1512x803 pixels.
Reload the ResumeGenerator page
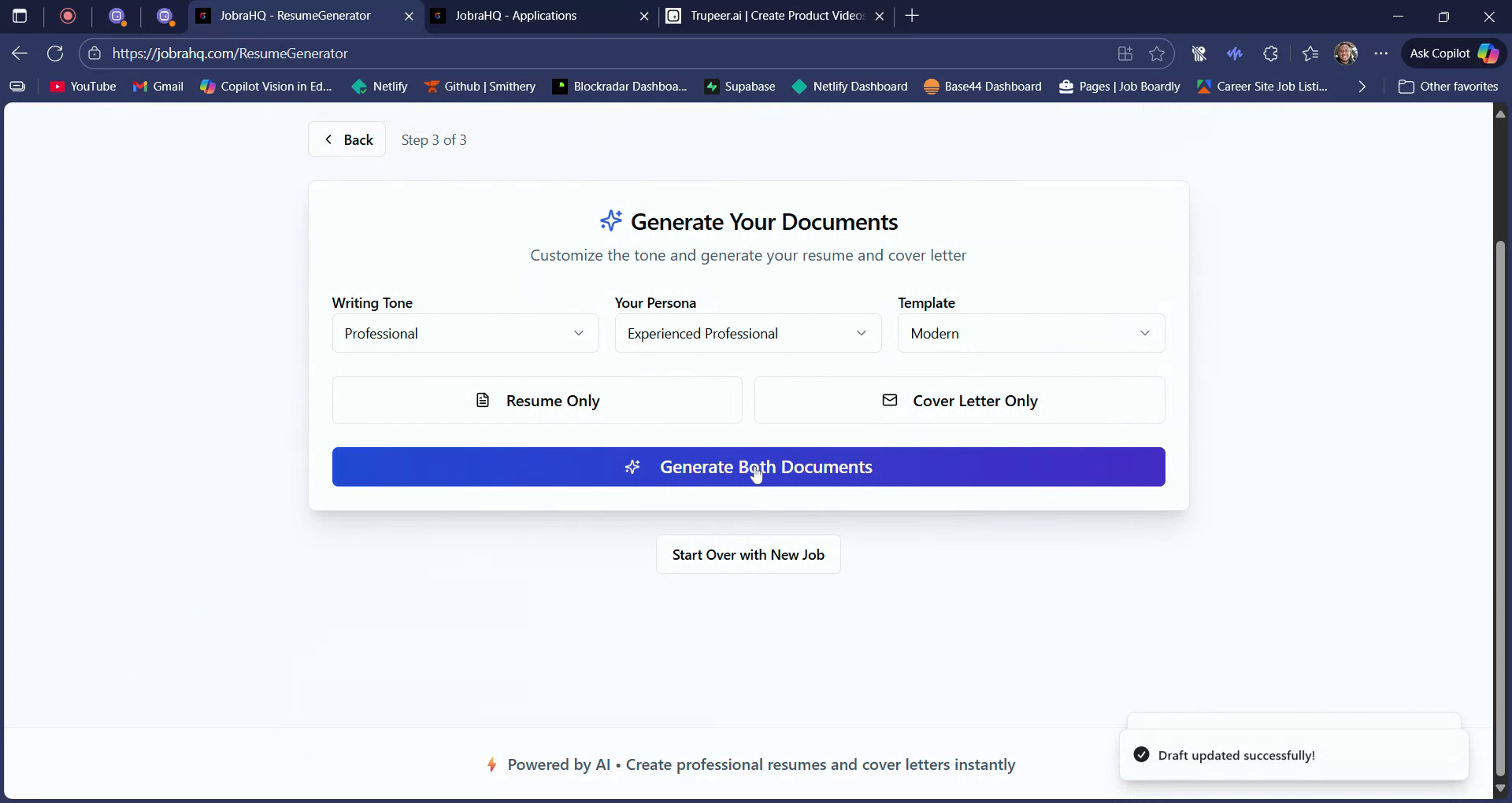54,53
